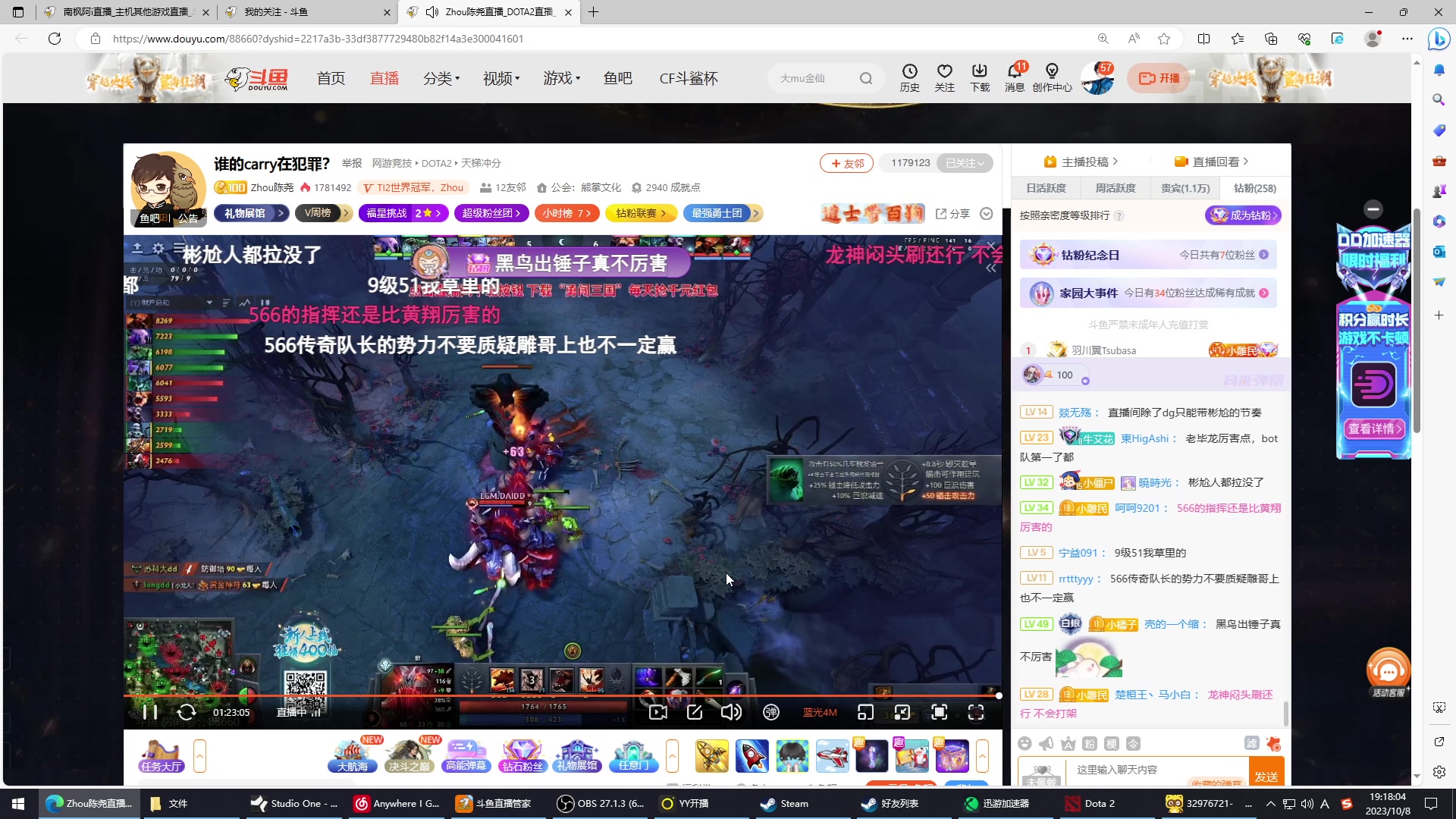Click help question mark beside 按照亲密度等级排行
The image size is (1456, 819).
(1119, 216)
